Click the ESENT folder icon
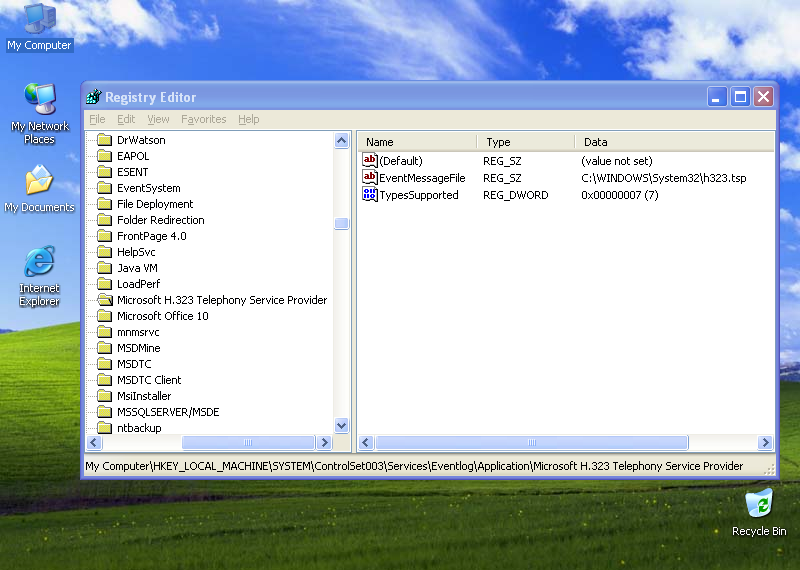This screenshot has width=800, height=570. click(x=105, y=172)
